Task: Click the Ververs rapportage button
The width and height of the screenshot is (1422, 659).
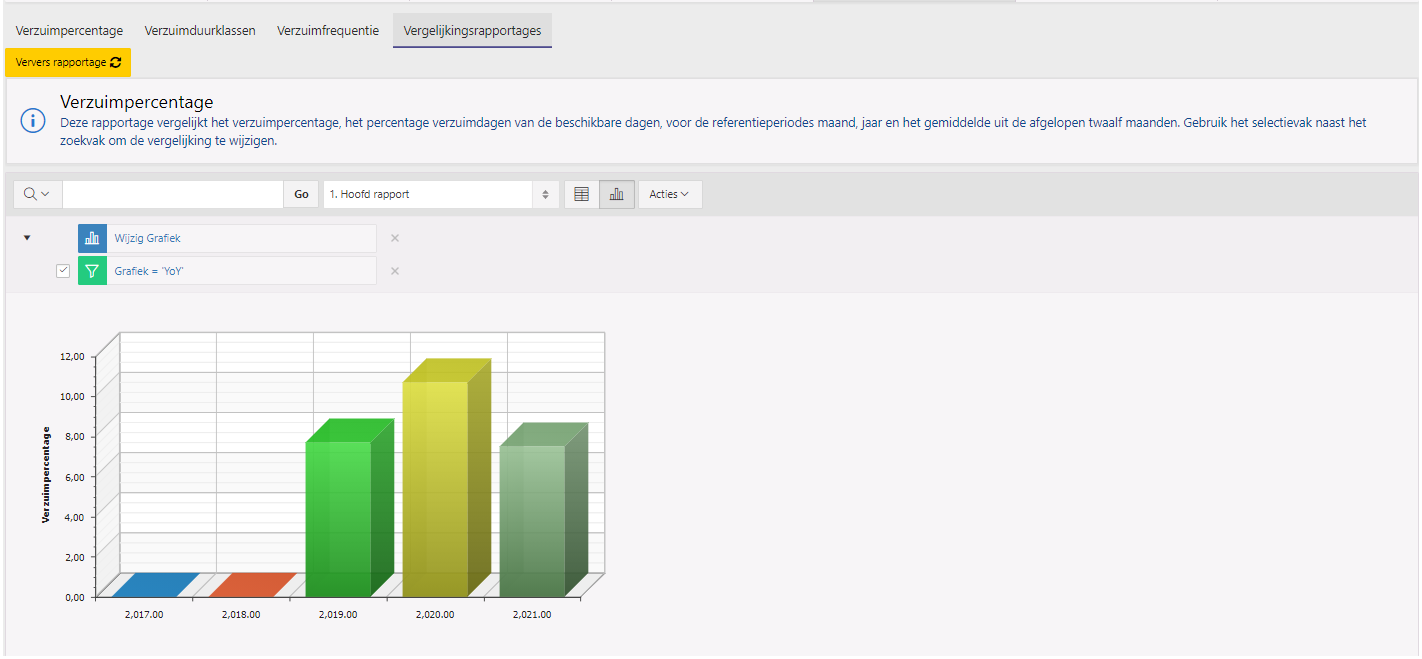Action: coord(68,62)
